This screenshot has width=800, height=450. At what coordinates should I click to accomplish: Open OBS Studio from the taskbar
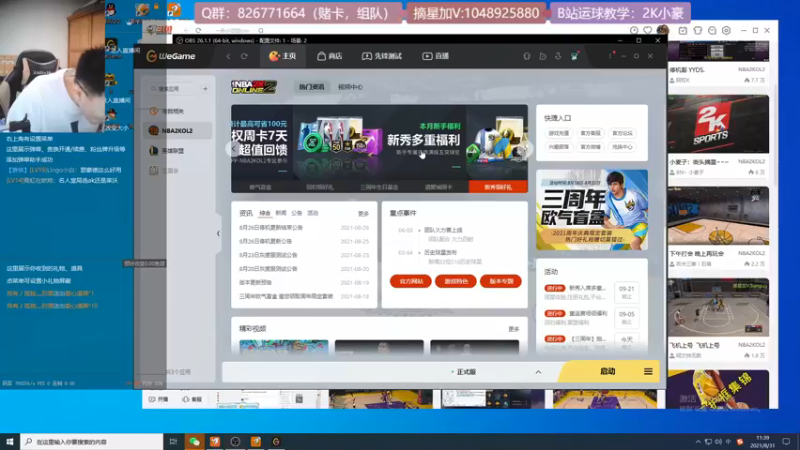235,441
